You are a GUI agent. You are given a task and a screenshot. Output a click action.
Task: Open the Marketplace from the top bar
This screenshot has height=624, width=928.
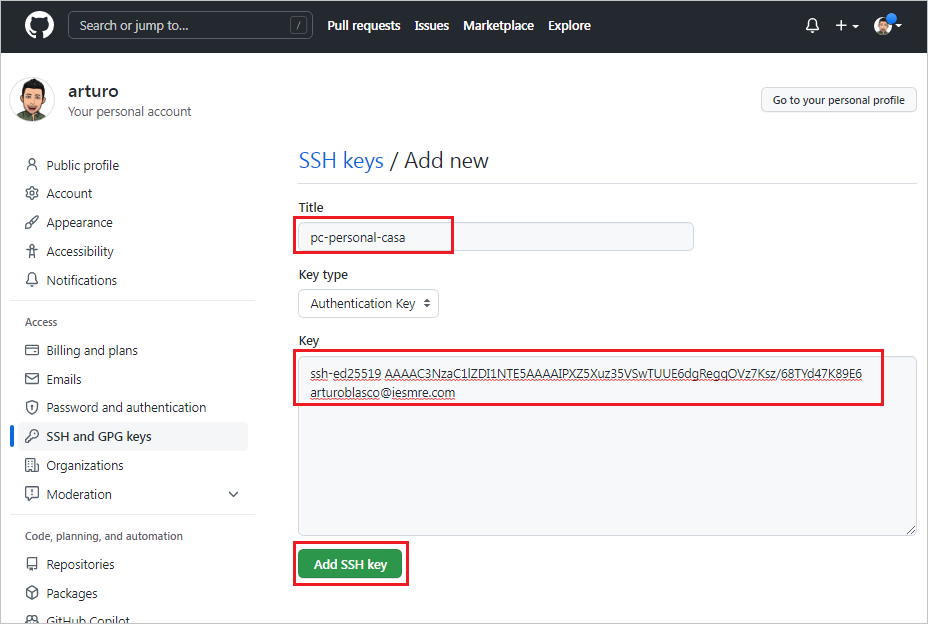point(498,25)
